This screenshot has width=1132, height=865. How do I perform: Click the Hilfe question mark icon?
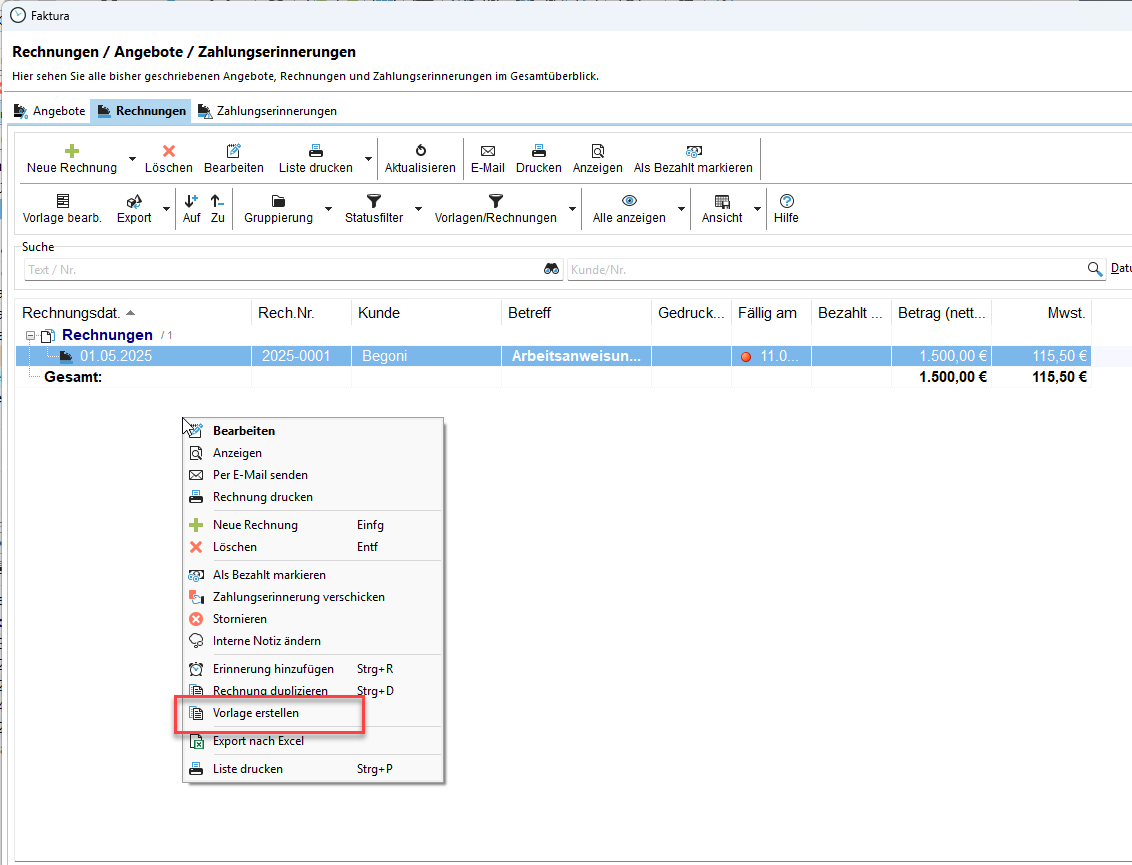tap(786, 201)
